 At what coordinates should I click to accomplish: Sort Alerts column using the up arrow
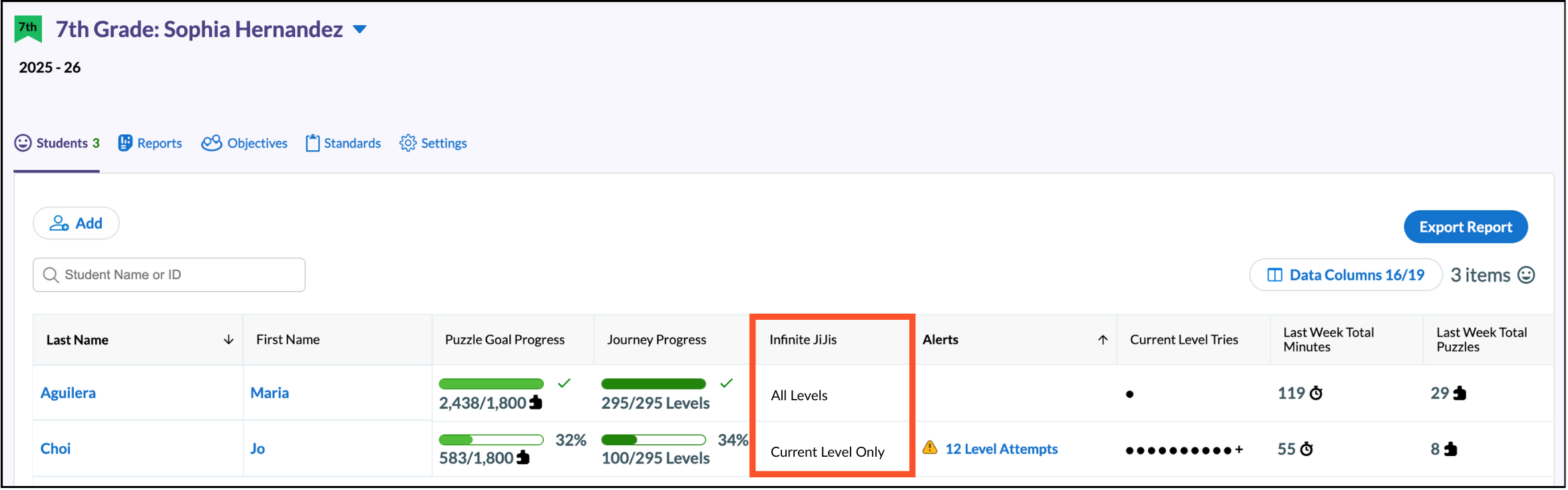point(1102,340)
